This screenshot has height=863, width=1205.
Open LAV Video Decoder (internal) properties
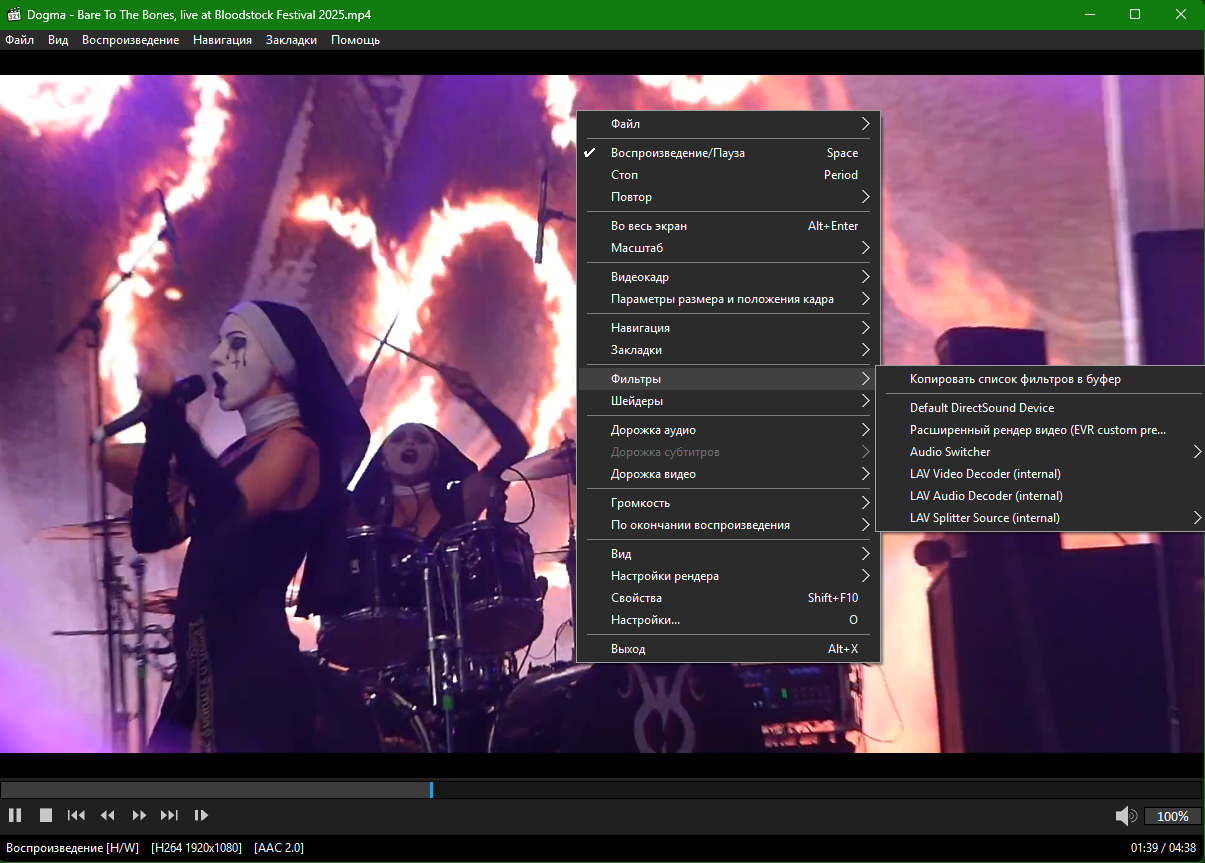tap(985, 474)
